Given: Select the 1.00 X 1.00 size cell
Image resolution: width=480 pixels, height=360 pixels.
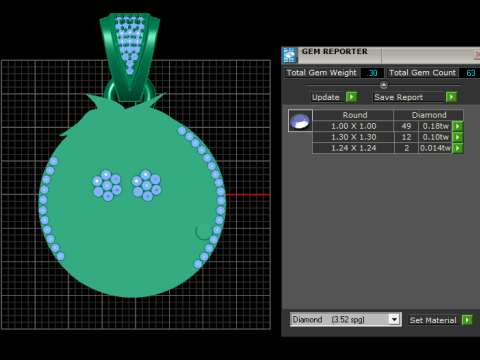Looking at the screenshot, I should point(353,126).
